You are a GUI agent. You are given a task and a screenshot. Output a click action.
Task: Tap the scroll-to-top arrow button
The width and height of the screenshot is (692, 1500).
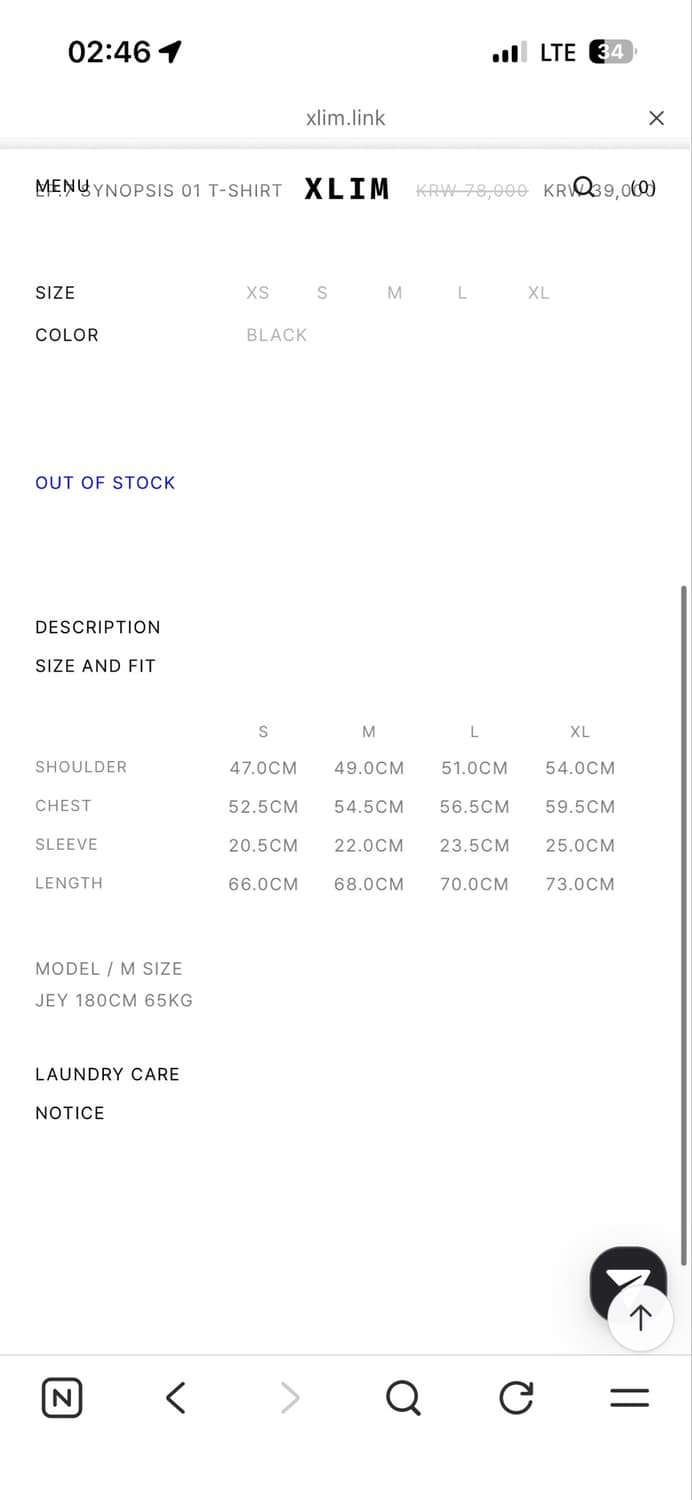641,1318
